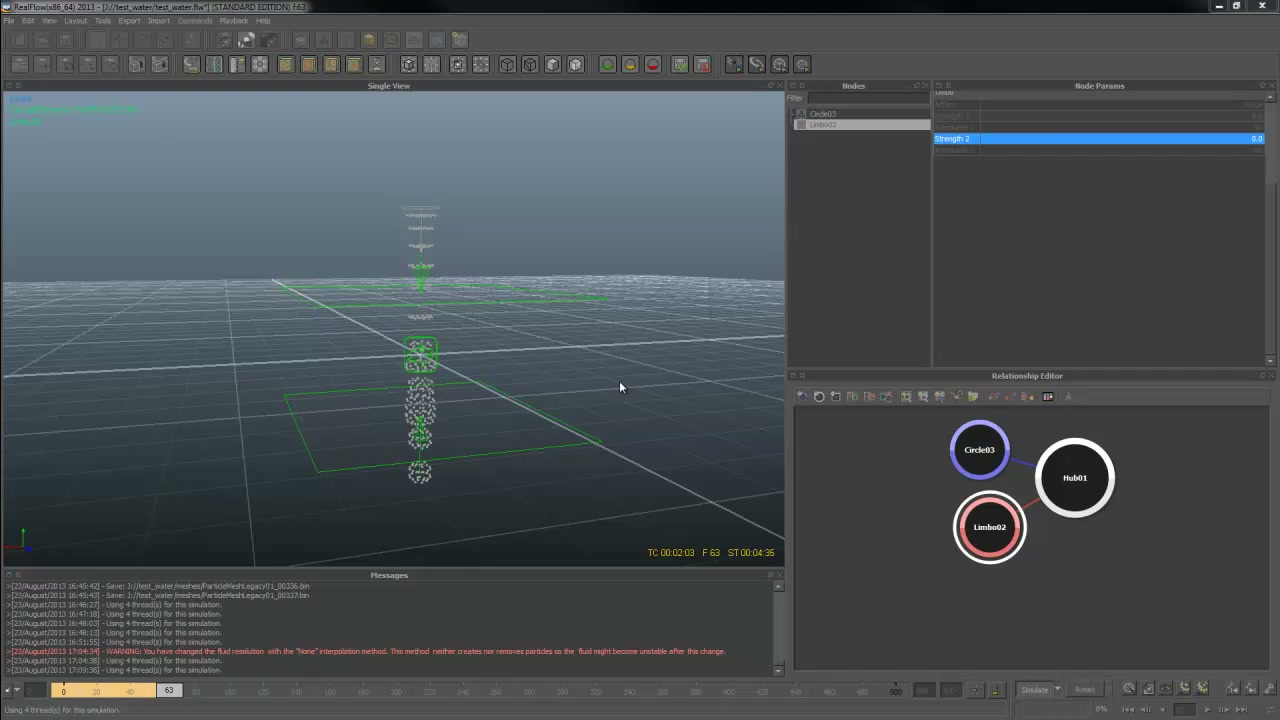Click the play forward button
Viewport: 1280px width, 720px height.
[x=1208, y=710]
